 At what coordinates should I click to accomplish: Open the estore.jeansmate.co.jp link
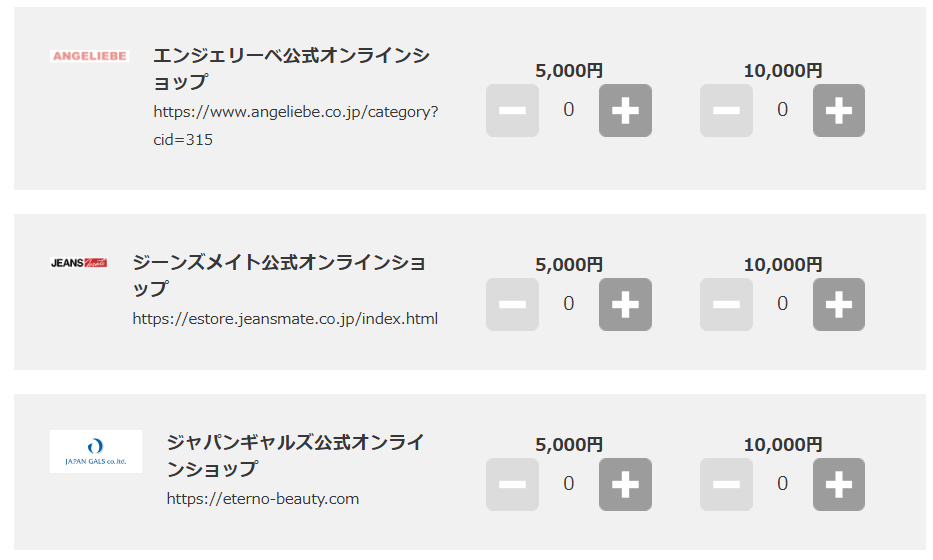pyautogui.click(x=285, y=319)
